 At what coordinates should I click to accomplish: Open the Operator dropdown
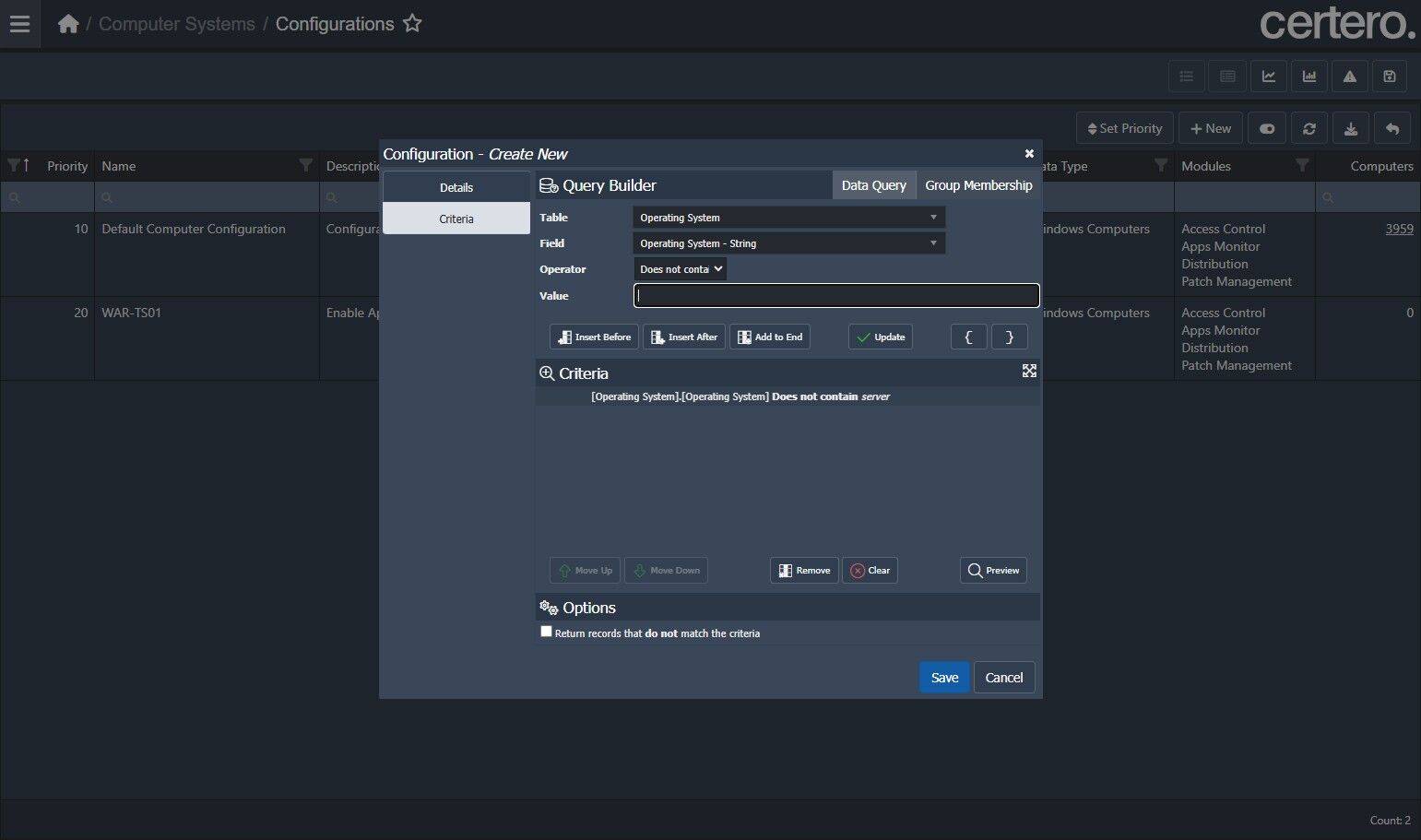pos(680,269)
